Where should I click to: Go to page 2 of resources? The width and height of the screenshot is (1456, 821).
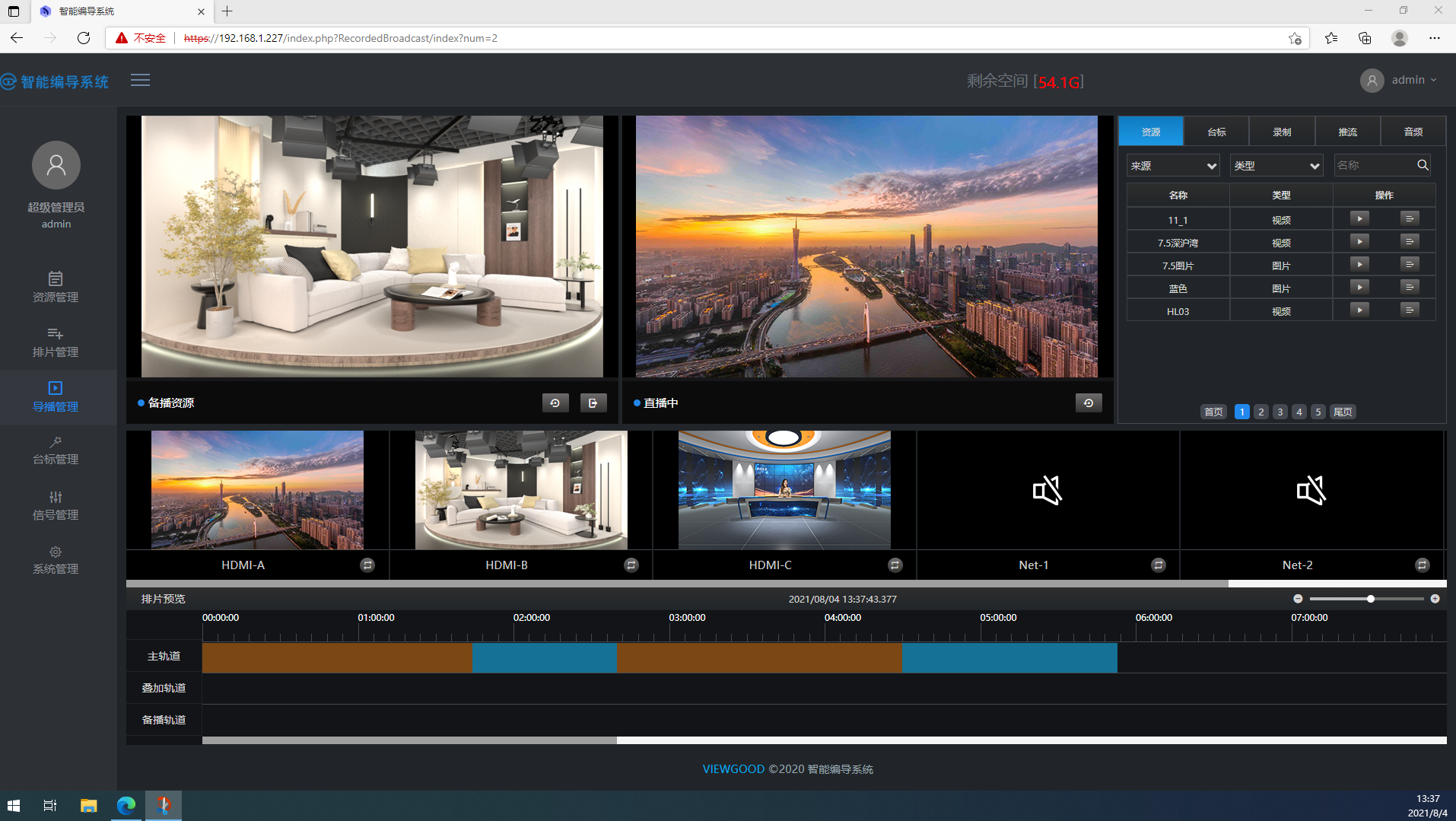tap(1261, 412)
